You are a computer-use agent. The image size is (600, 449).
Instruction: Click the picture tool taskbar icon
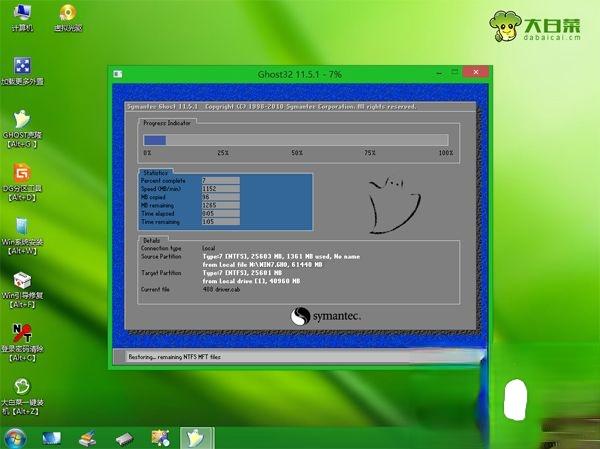(160, 439)
